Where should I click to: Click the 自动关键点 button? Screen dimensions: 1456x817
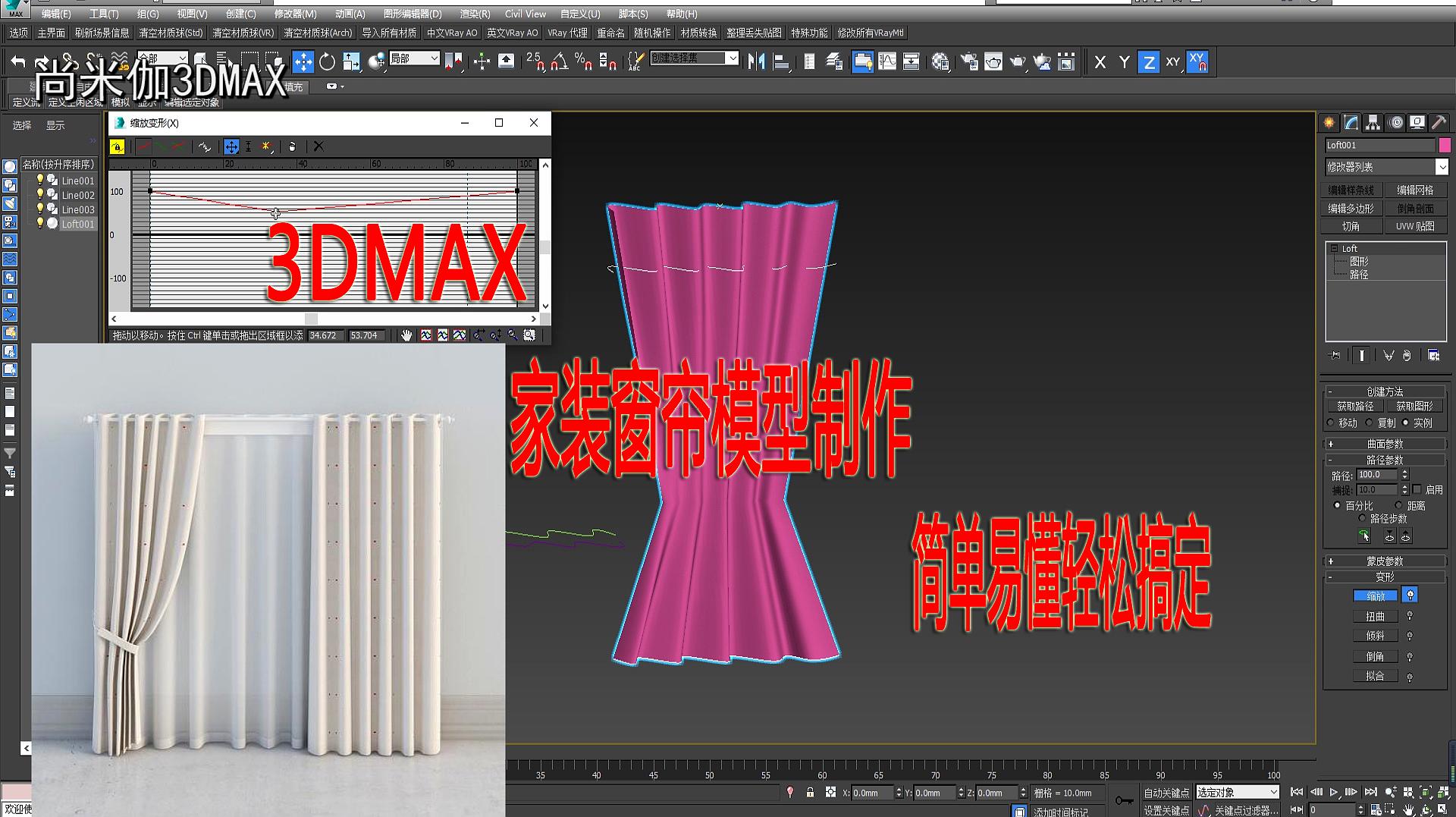pos(1166,793)
